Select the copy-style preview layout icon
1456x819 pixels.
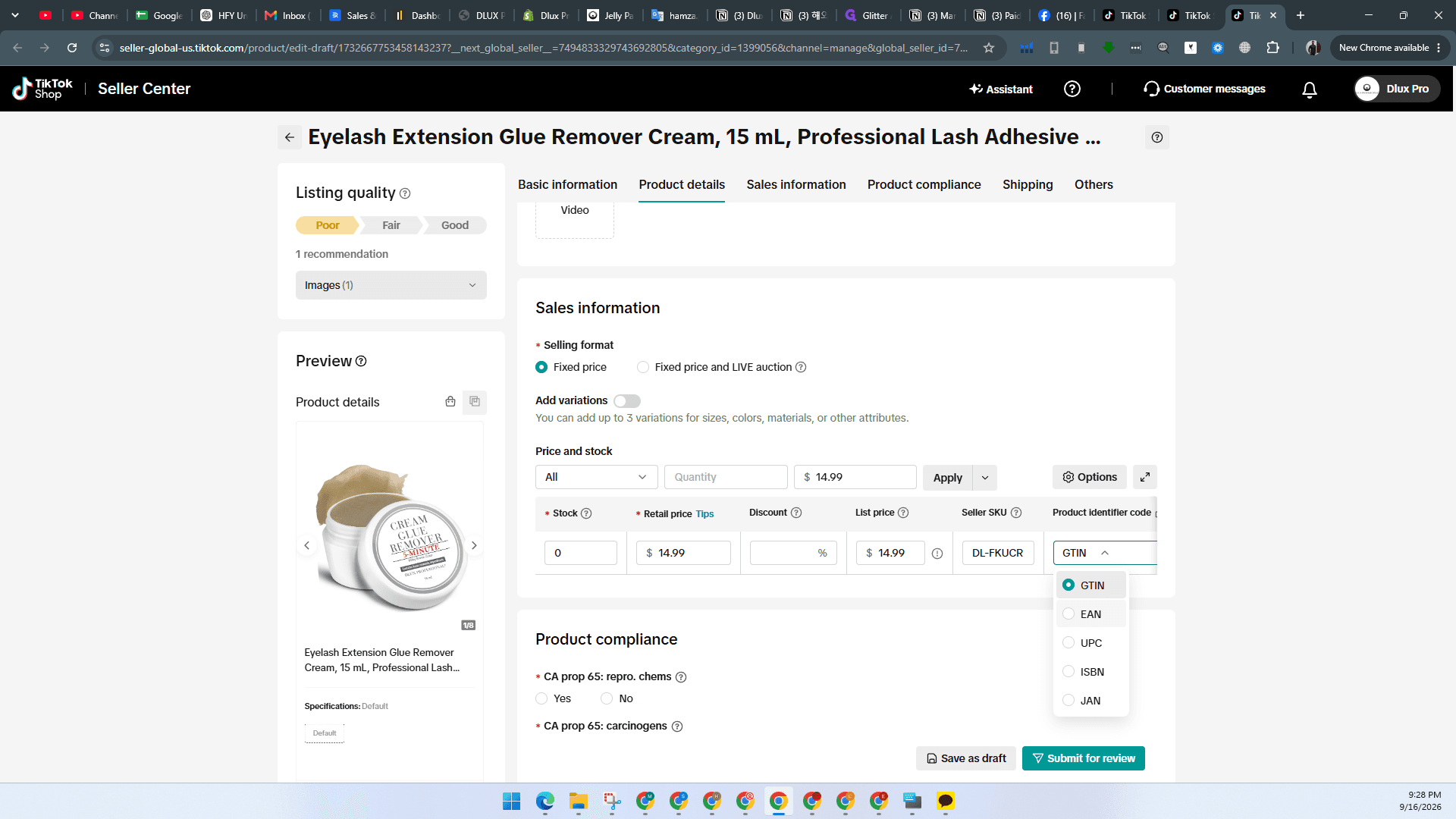coord(475,401)
